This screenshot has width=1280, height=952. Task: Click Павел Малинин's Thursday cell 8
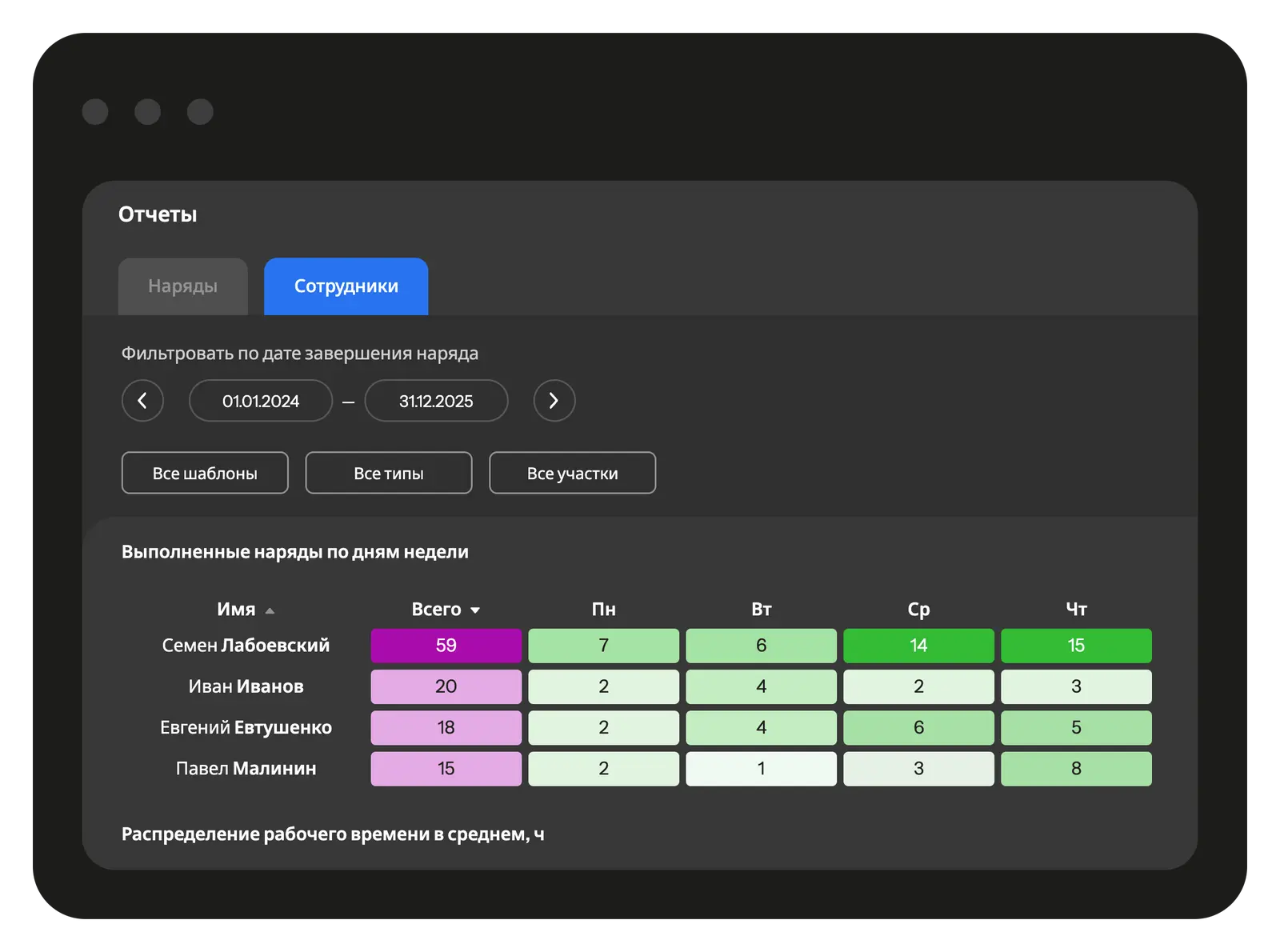1076,768
